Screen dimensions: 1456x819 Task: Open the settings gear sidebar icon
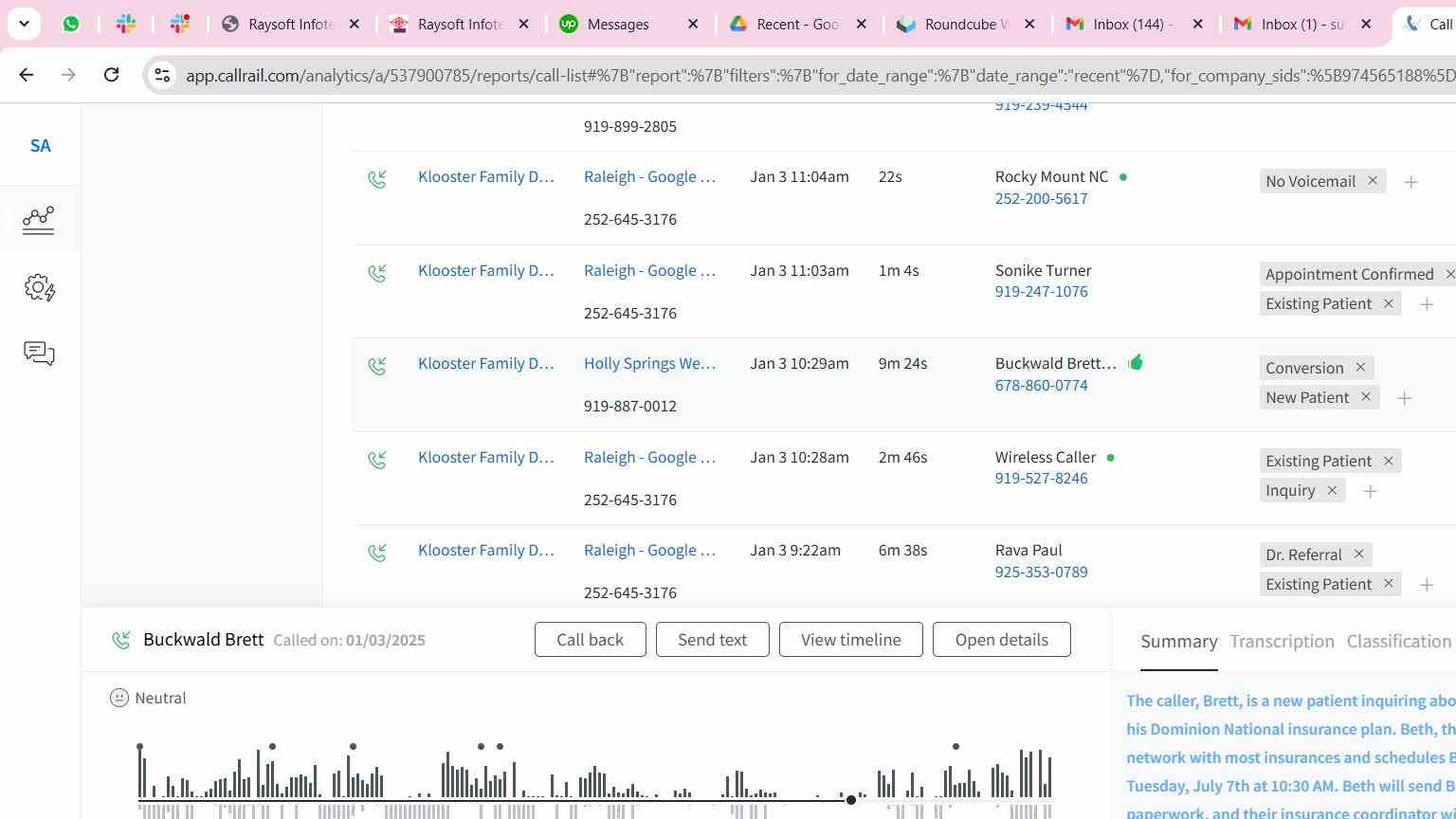pos(39,287)
